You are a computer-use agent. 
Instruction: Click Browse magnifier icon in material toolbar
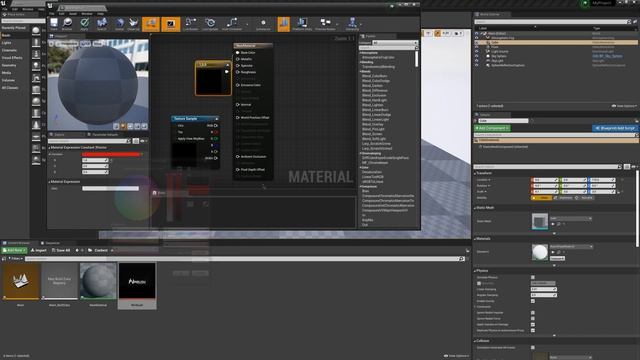(67, 23)
